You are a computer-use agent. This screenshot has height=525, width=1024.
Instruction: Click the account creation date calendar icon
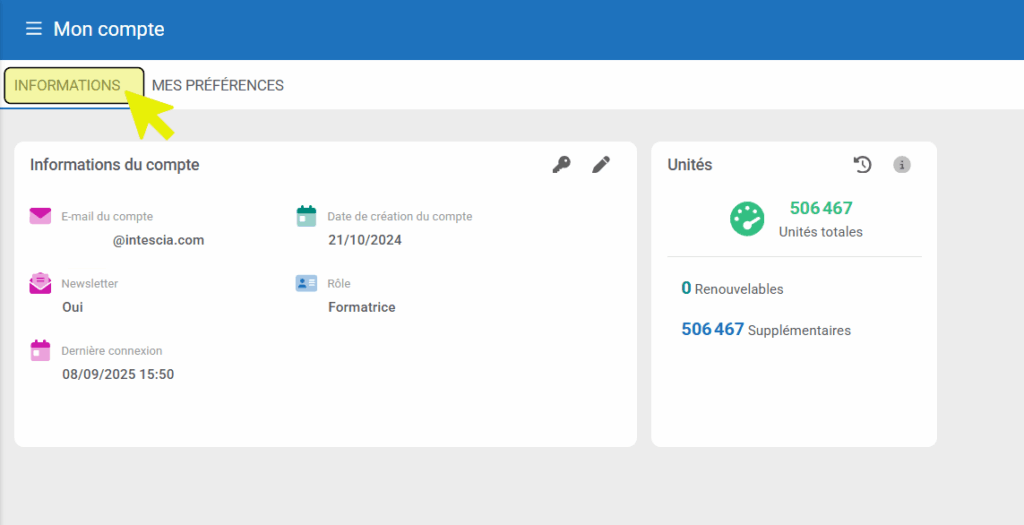pos(306,216)
